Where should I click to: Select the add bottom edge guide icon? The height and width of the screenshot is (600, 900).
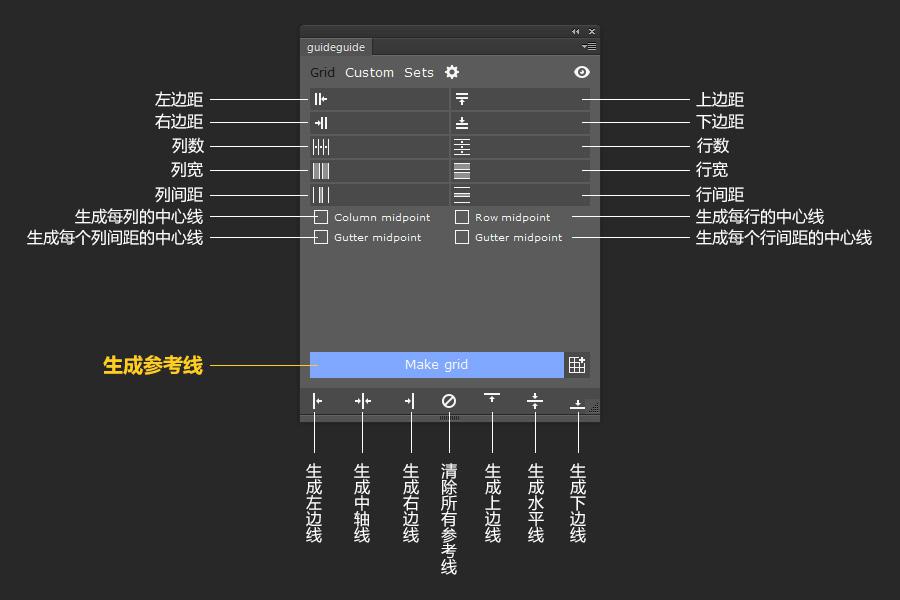pyautogui.click(x=576, y=400)
